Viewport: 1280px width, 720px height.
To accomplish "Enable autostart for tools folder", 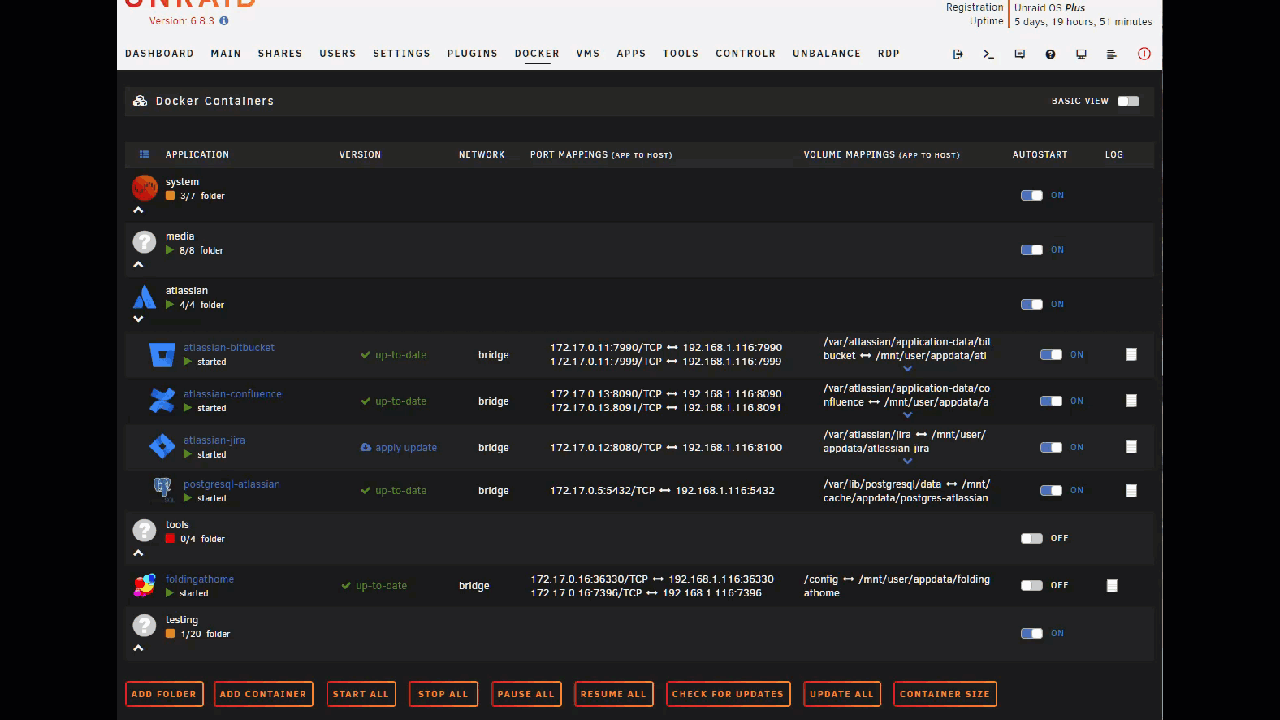I will [1031, 538].
